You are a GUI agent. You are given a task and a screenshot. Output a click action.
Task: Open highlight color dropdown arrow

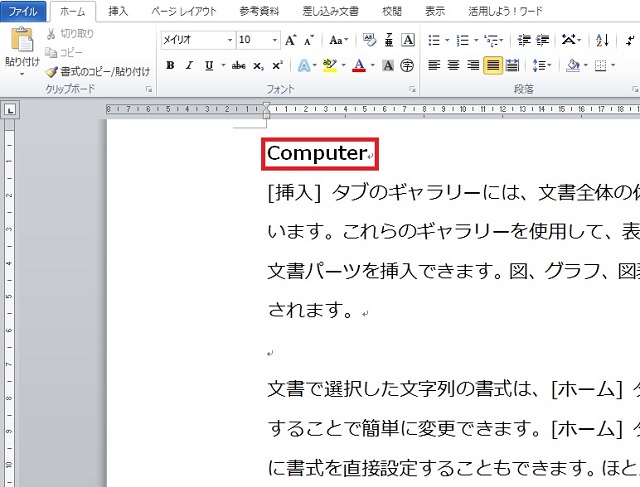344,65
